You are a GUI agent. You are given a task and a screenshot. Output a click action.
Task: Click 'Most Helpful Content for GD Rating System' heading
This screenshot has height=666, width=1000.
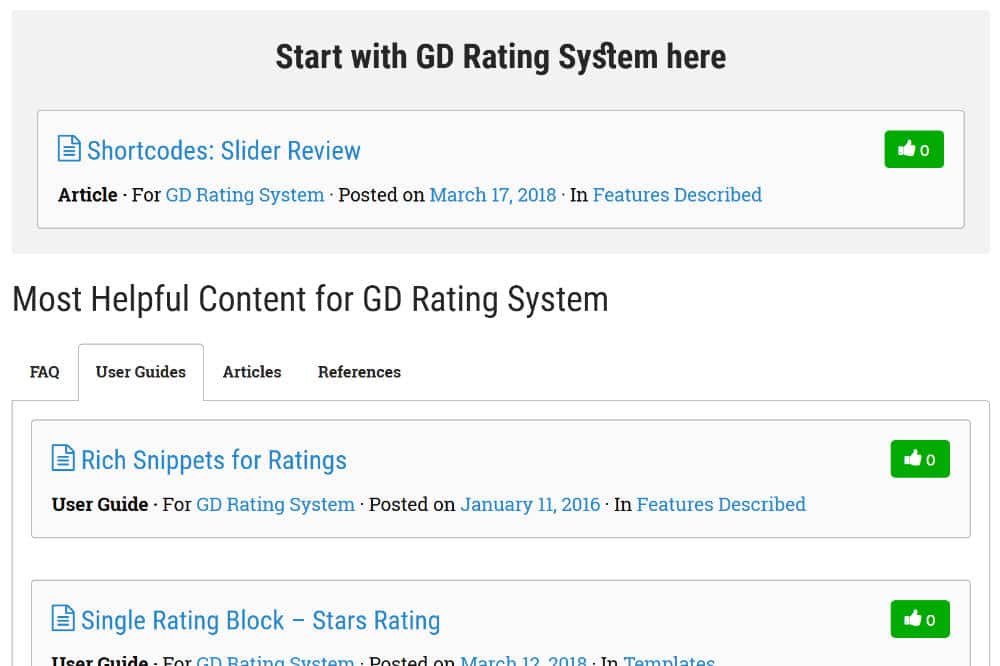(310, 299)
